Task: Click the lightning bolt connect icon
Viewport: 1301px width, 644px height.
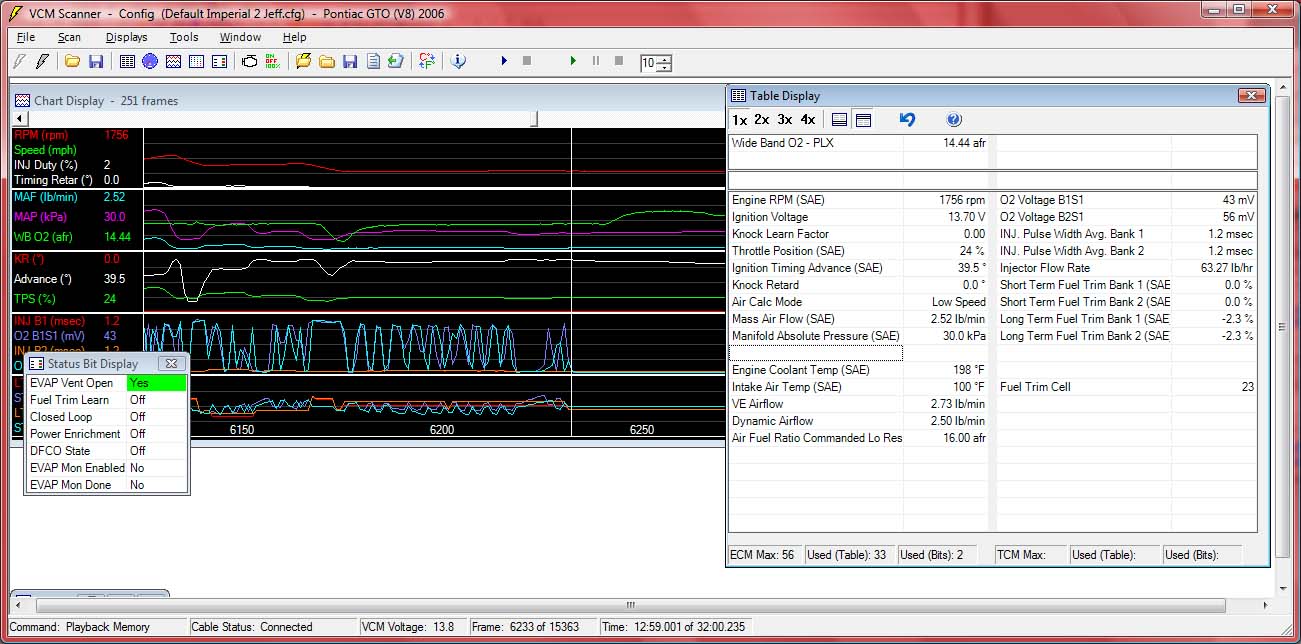Action: [42, 60]
